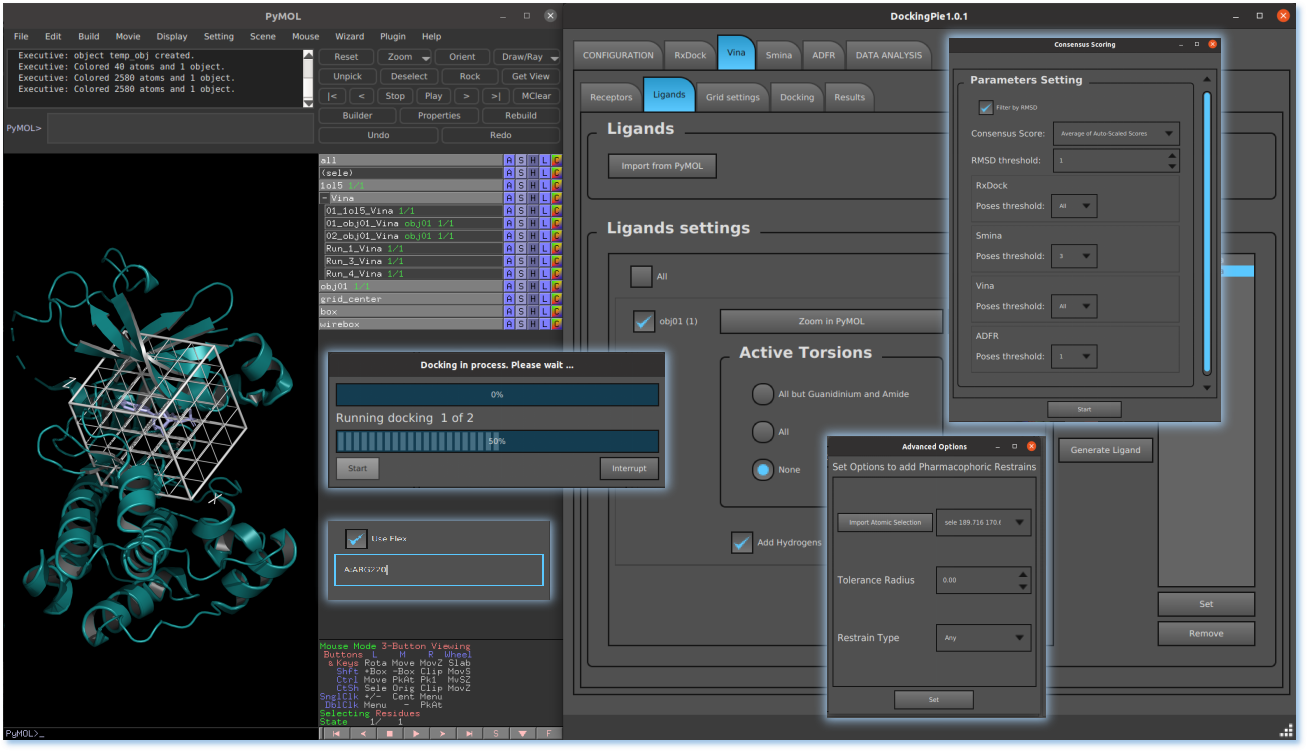Open RxDock Poses threshold dropdown
The height and width of the screenshot is (751, 1308).
tap(1075, 206)
